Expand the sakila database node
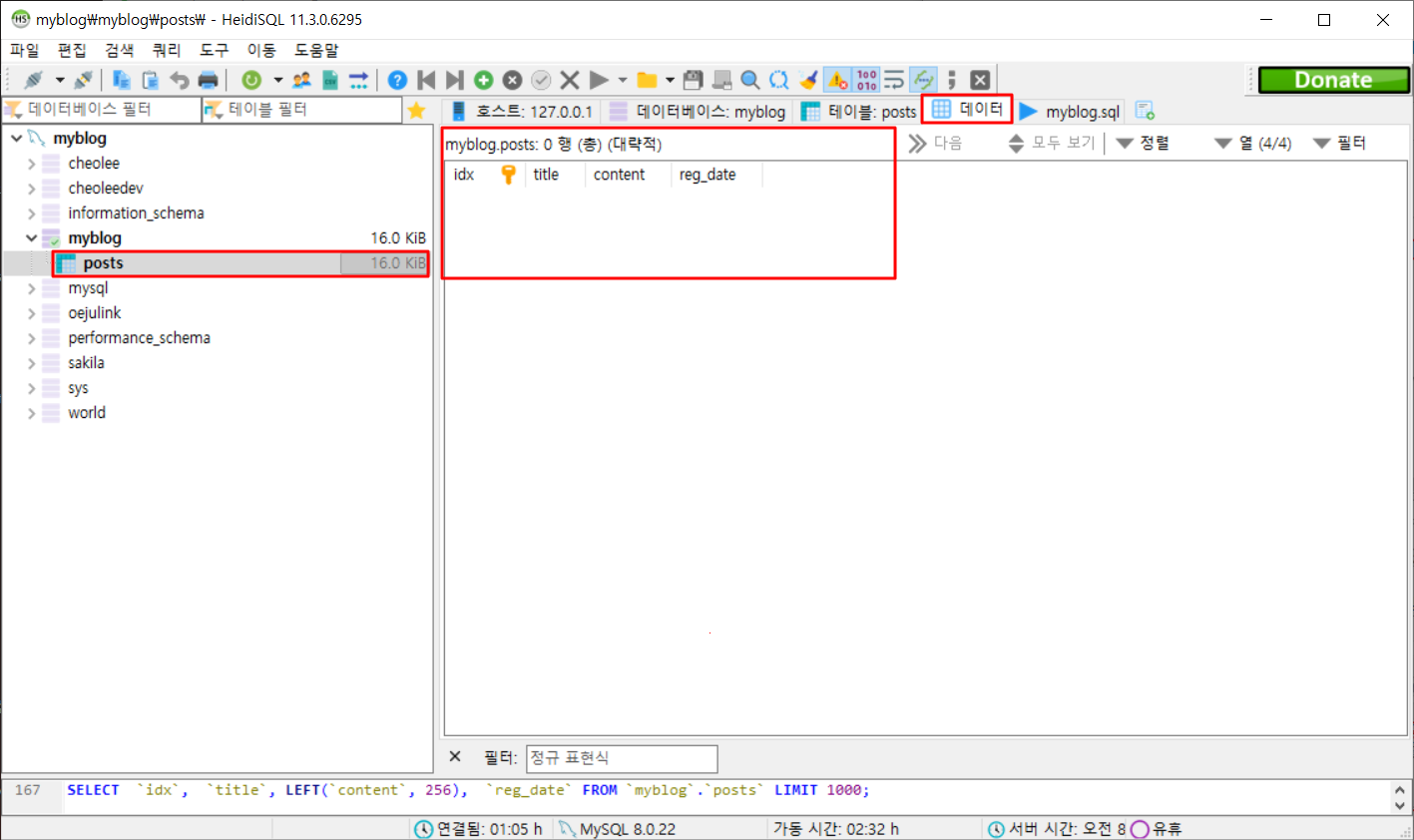 pos(31,363)
